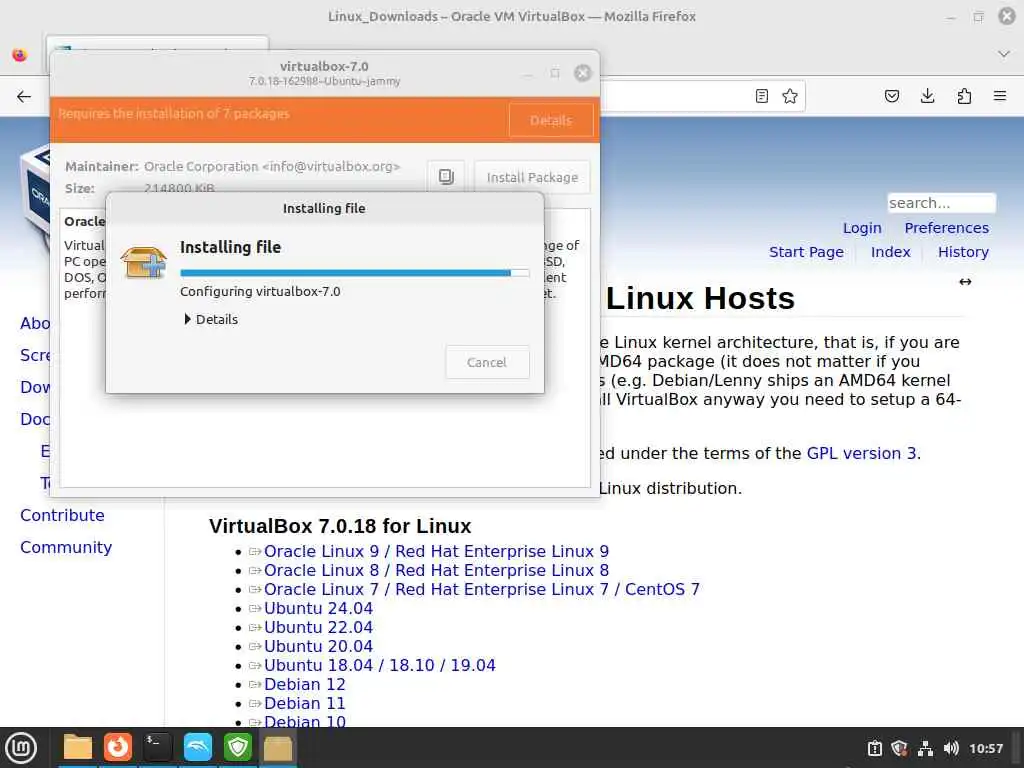Open the Files folder in taskbar
This screenshot has width=1024, height=768.
coord(78,748)
